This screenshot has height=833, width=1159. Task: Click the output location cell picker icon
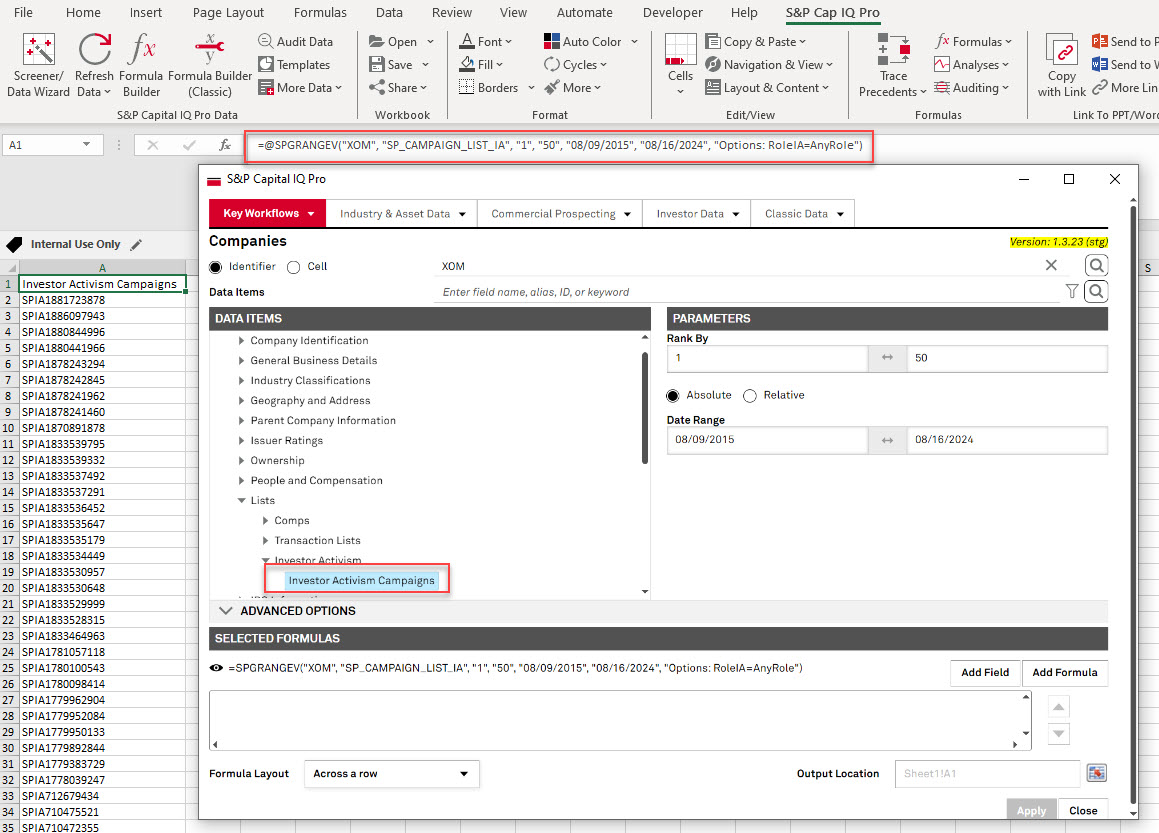pos(1097,773)
